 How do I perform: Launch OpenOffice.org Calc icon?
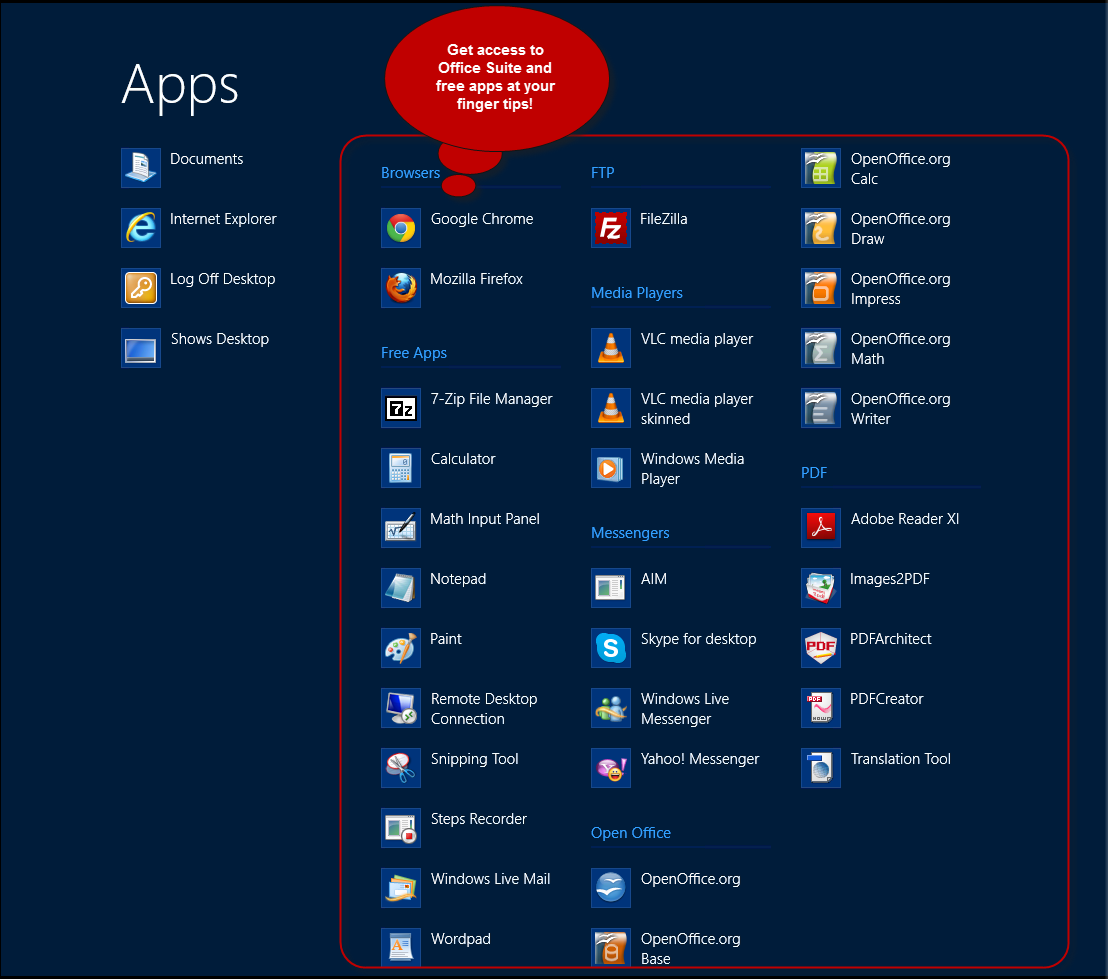click(x=820, y=168)
